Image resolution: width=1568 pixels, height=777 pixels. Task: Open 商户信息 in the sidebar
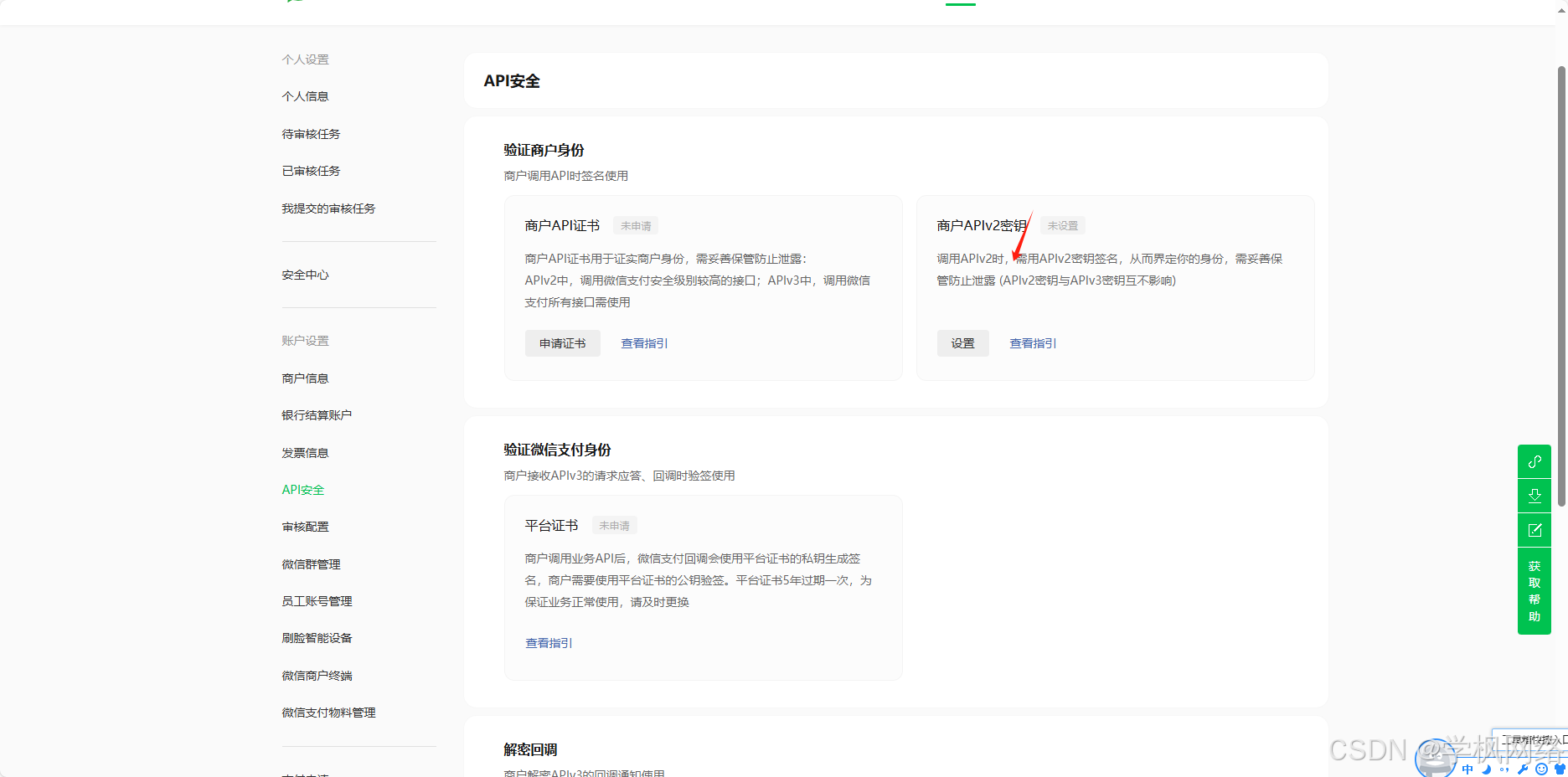305,378
